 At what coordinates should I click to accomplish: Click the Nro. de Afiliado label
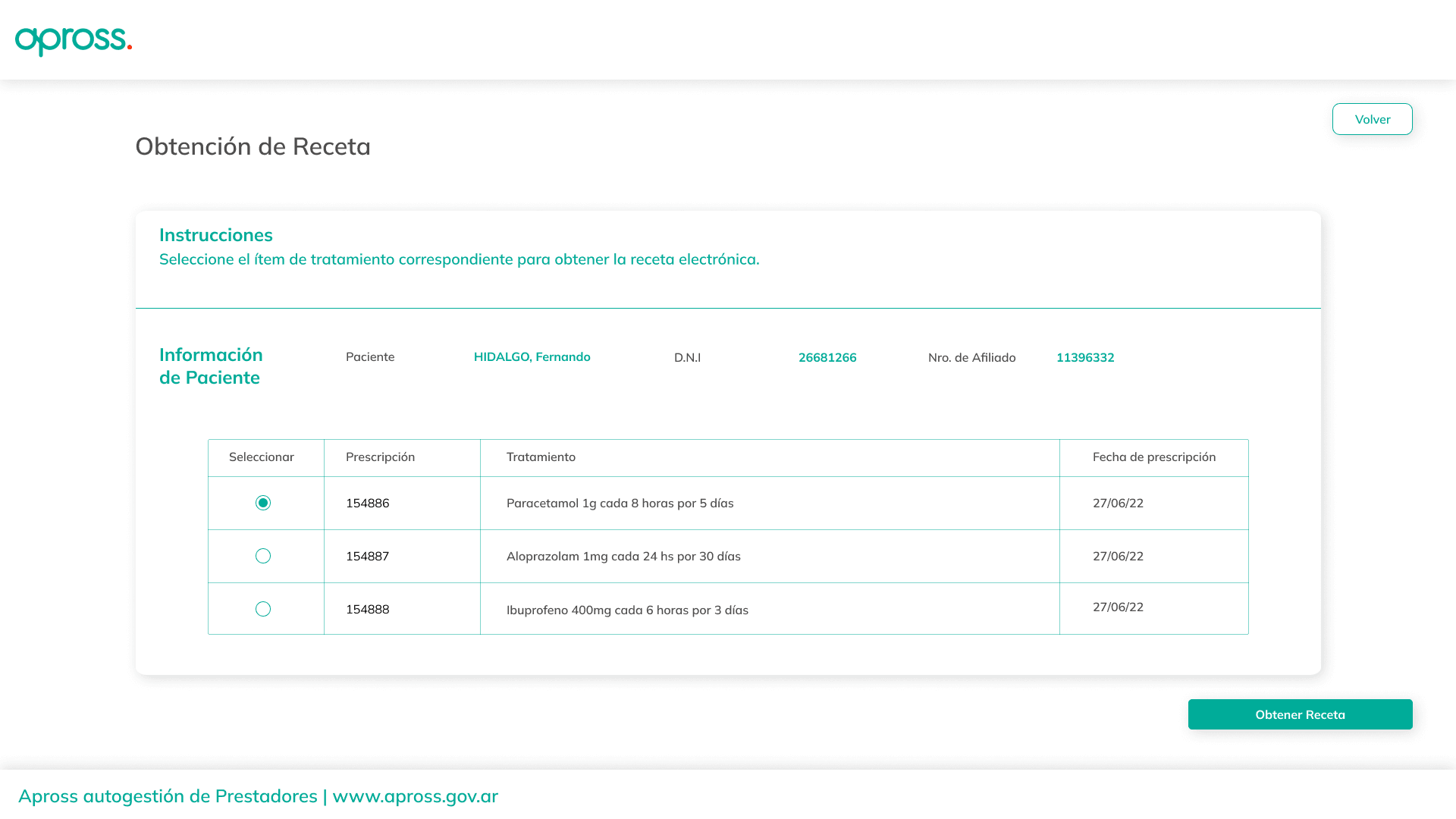coord(971,357)
